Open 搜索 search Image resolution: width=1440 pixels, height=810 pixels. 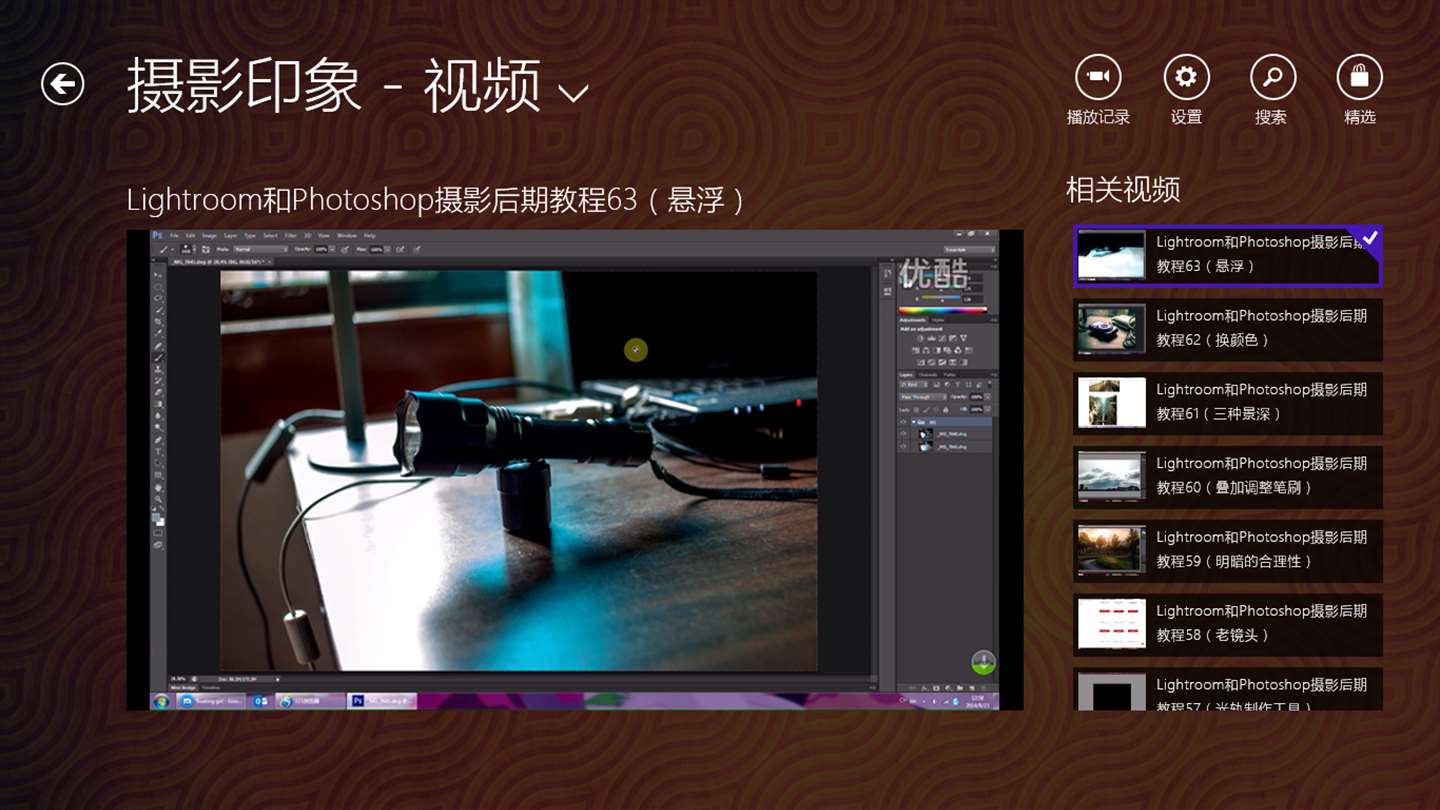click(x=1272, y=91)
